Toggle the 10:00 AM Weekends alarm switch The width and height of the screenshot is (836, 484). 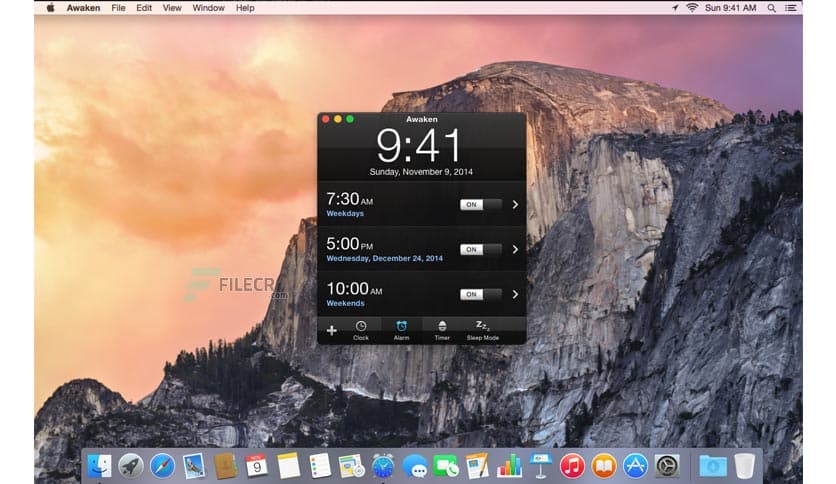(x=481, y=294)
